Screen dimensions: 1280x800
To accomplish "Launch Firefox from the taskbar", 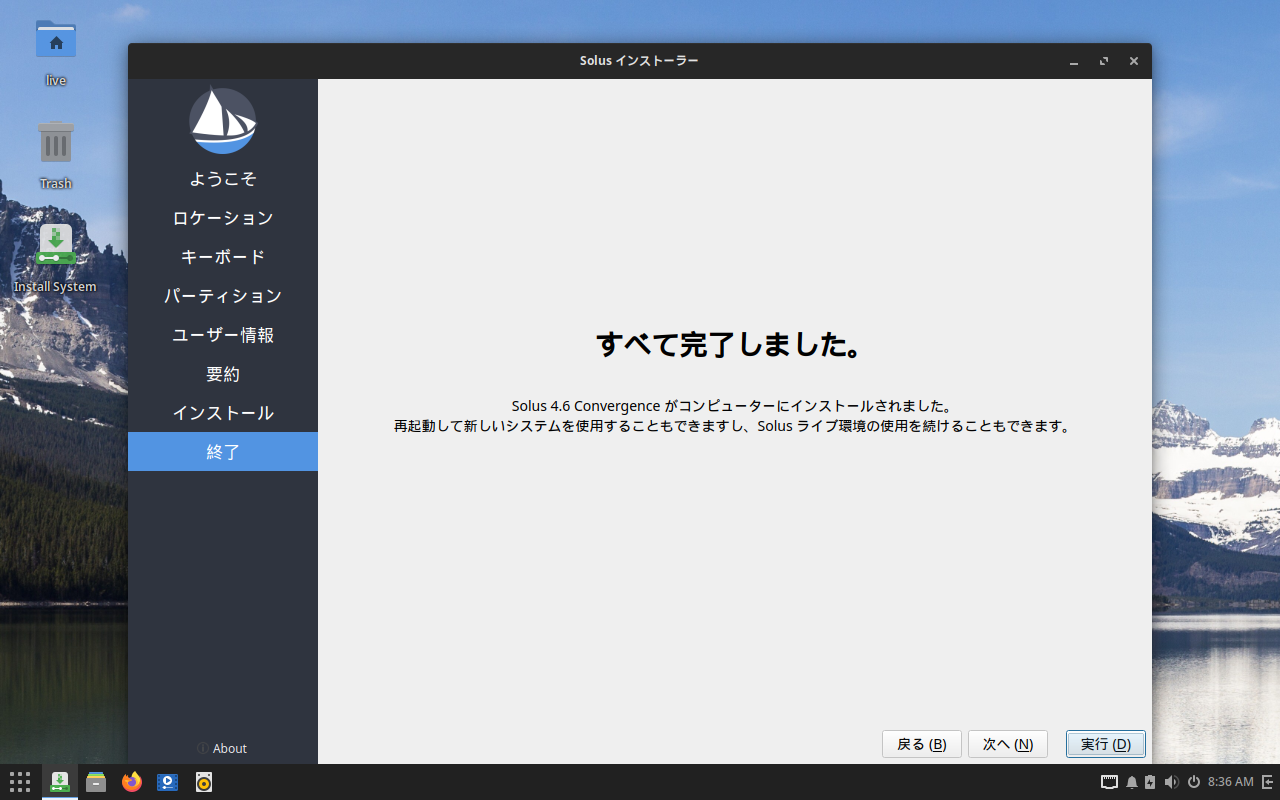I will coord(132,782).
